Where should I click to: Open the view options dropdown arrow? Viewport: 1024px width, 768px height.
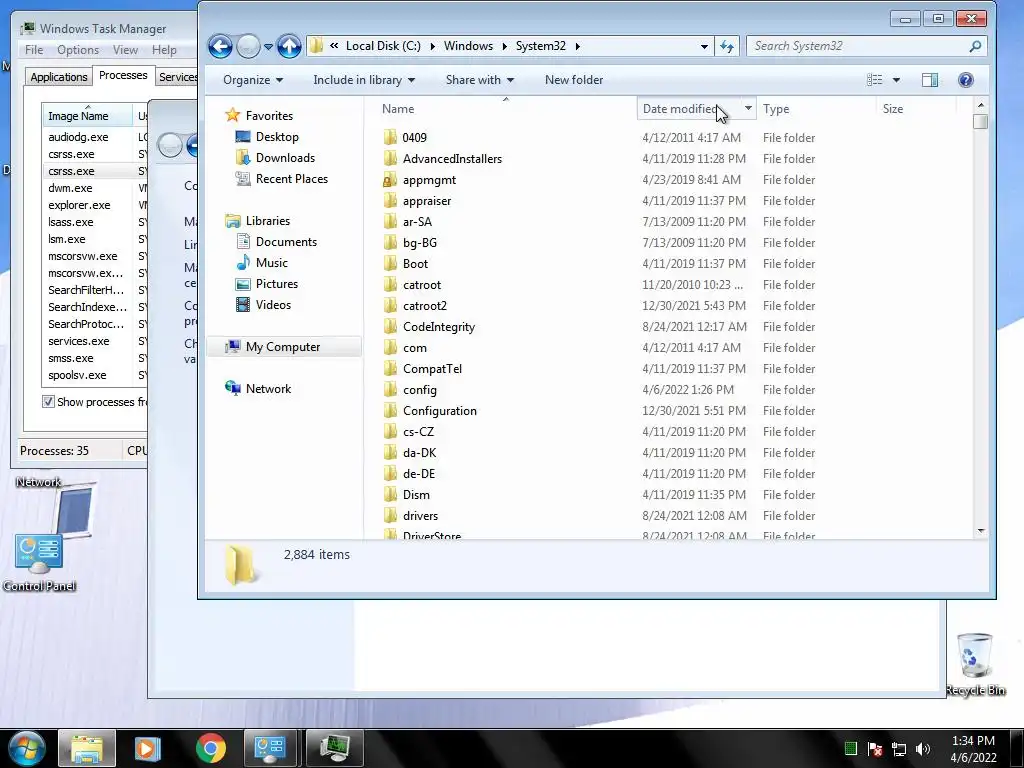click(x=896, y=80)
